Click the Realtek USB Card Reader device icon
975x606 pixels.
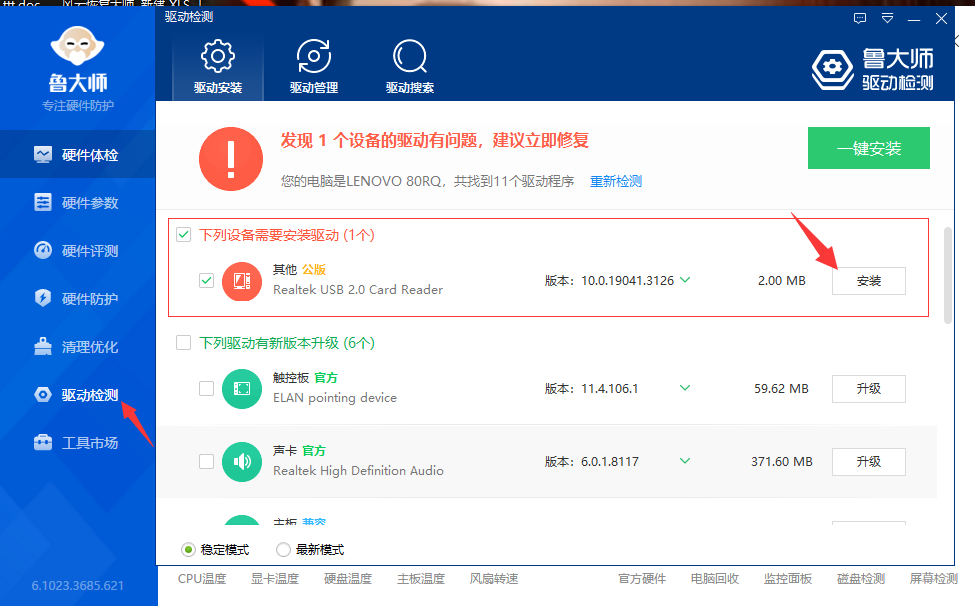click(241, 281)
